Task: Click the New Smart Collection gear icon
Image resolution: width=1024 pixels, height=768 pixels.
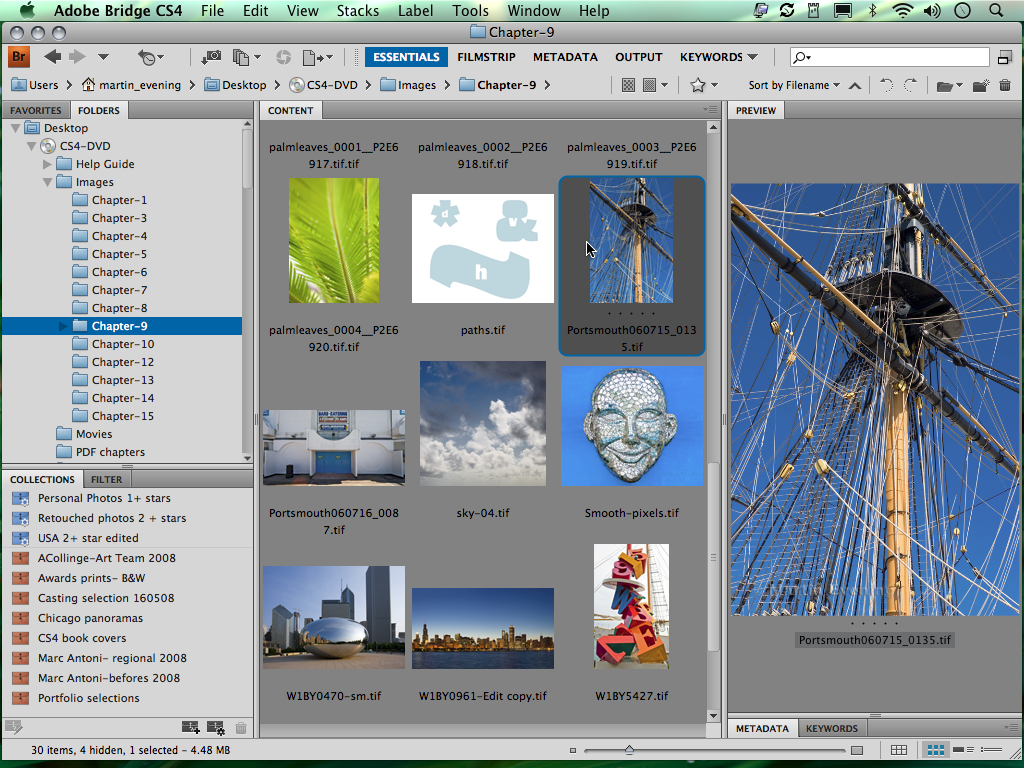Action: 216,727
